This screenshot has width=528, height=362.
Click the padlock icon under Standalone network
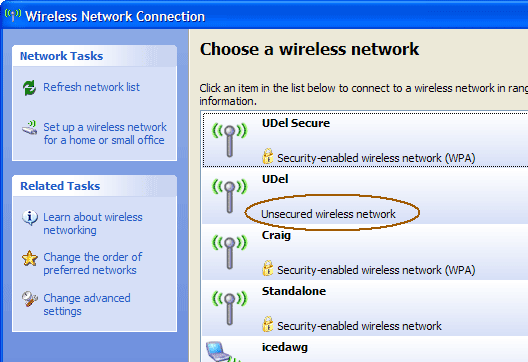point(268,324)
